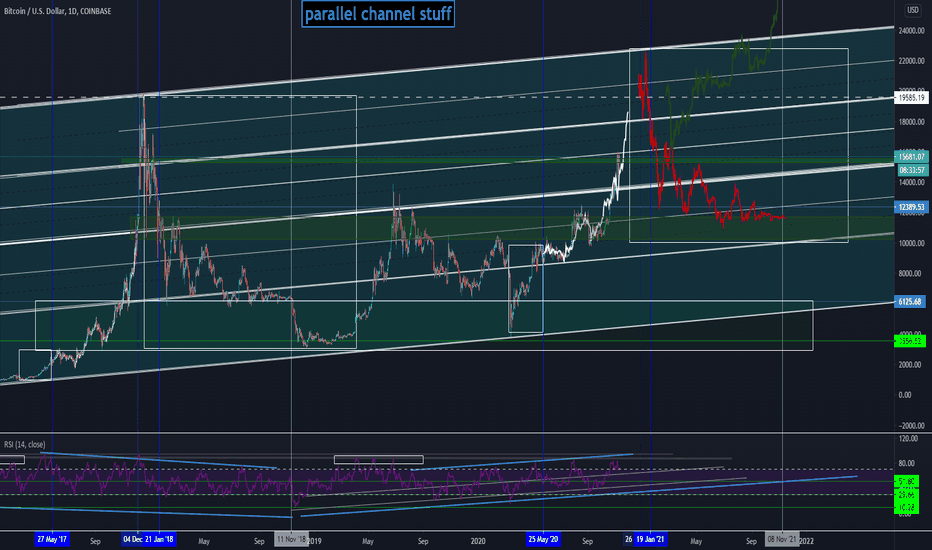Click the 2019 label on time axis
This screenshot has width=932, height=550.
[x=314, y=541]
